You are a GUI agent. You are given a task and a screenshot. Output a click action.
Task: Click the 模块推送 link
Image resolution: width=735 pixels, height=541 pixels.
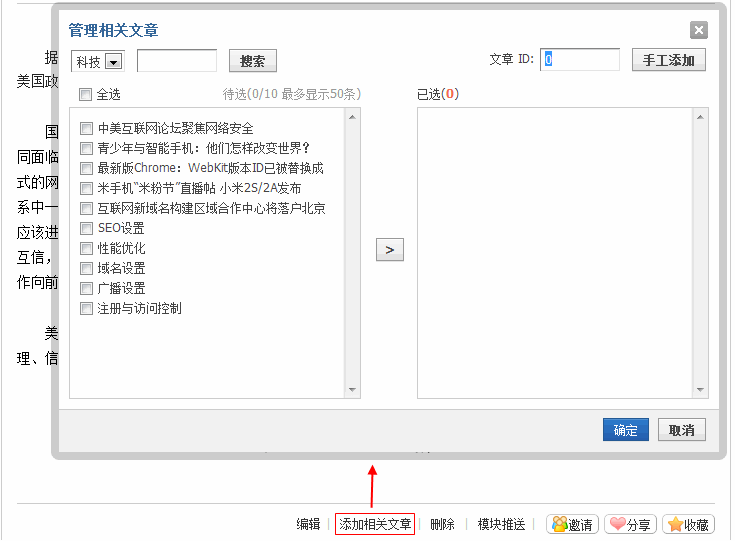tap(501, 524)
